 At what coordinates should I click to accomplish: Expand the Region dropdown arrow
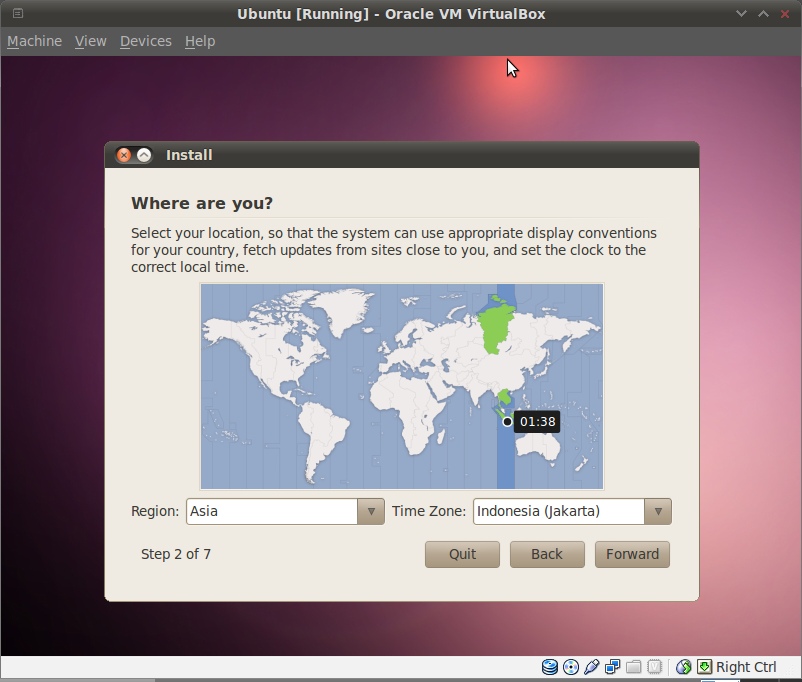[x=371, y=511]
